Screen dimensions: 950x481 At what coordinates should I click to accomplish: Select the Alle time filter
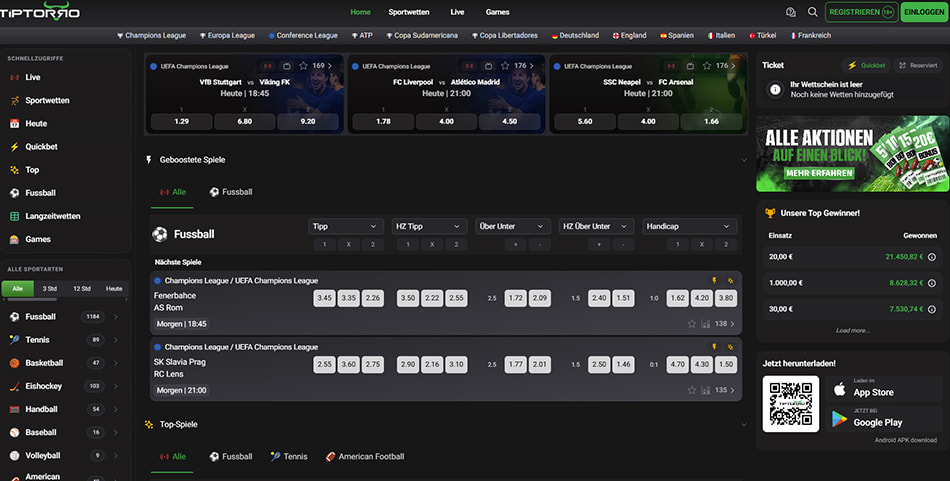coord(18,288)
